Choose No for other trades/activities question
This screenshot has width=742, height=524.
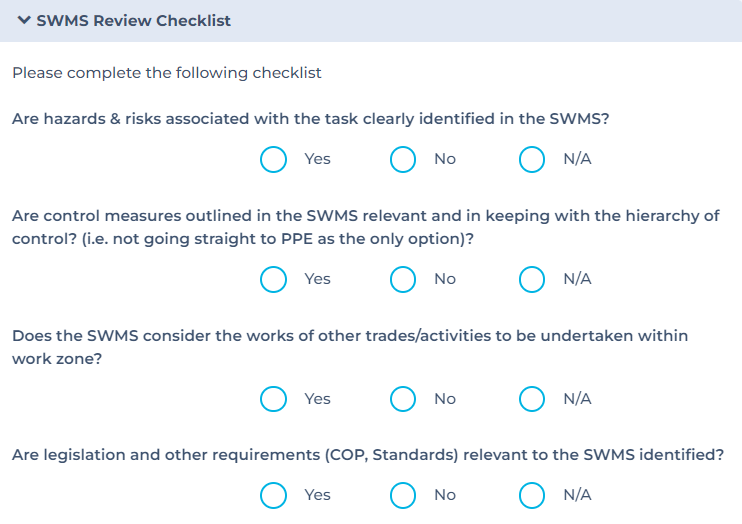pyautogui.click(x=403, y=399)
